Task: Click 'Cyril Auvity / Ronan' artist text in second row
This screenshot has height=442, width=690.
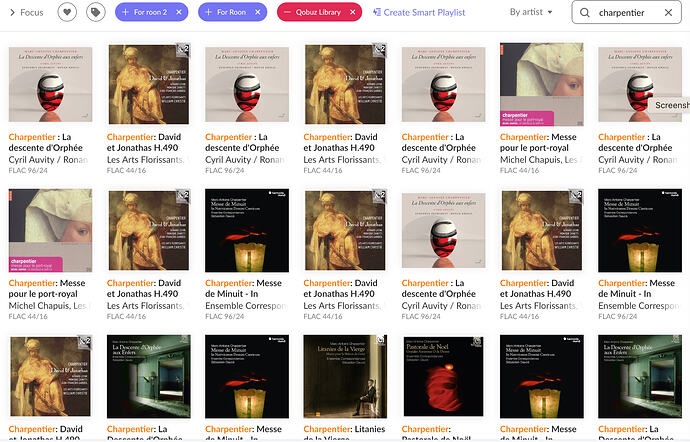Action: pos(441,306)
